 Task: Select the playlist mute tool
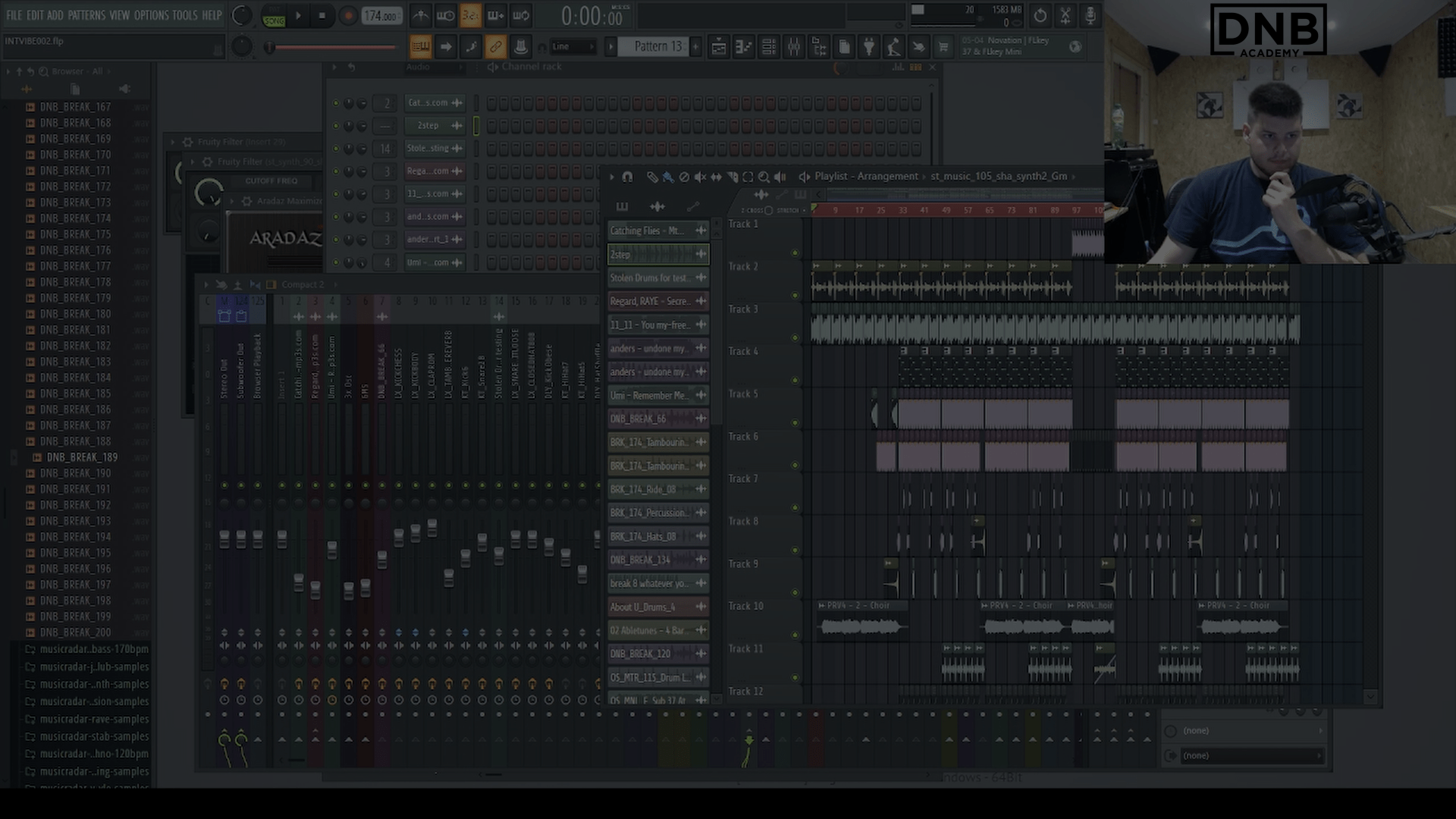(700, 177)
